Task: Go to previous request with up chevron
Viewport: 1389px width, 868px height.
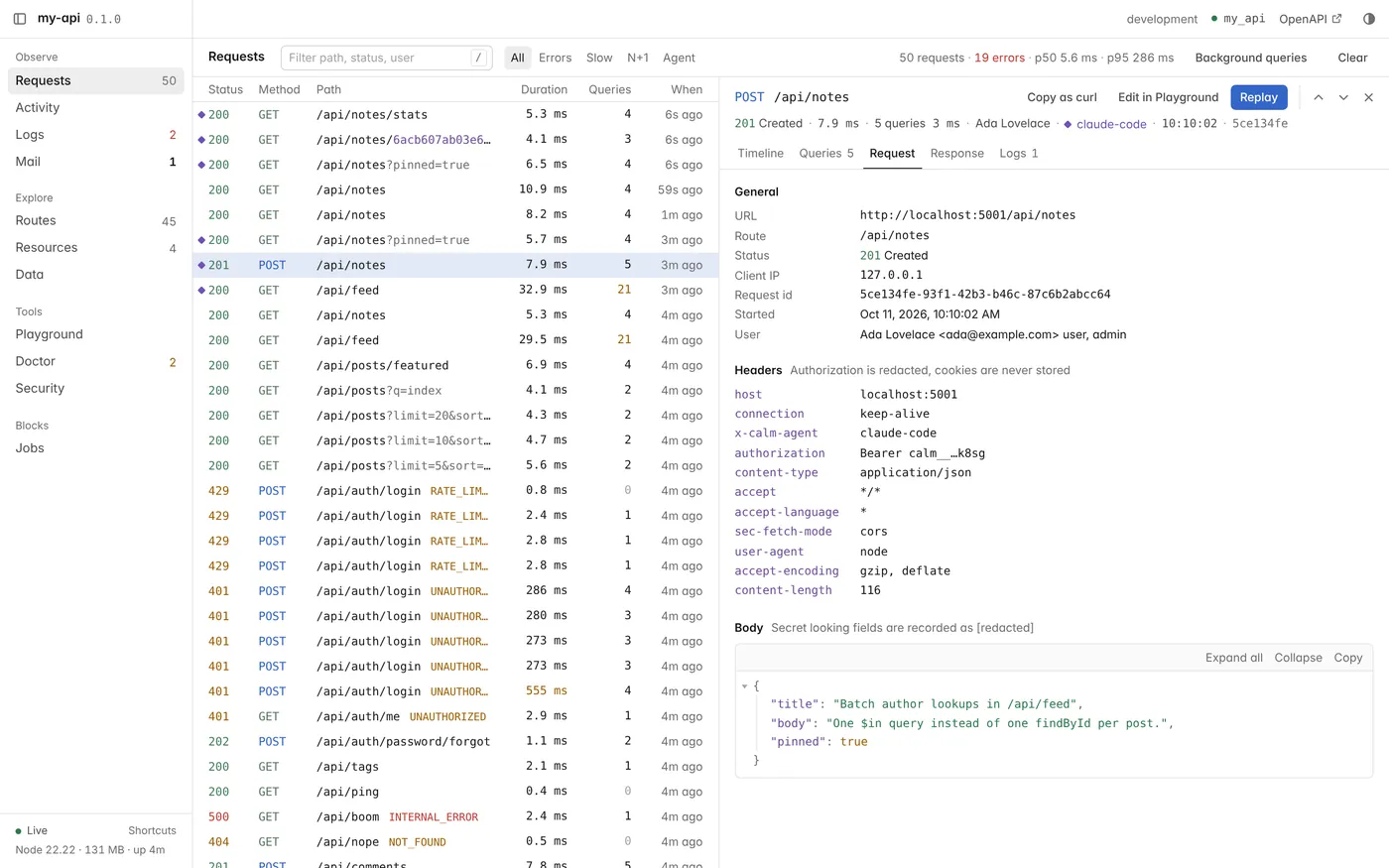Action: point(1319,97)
